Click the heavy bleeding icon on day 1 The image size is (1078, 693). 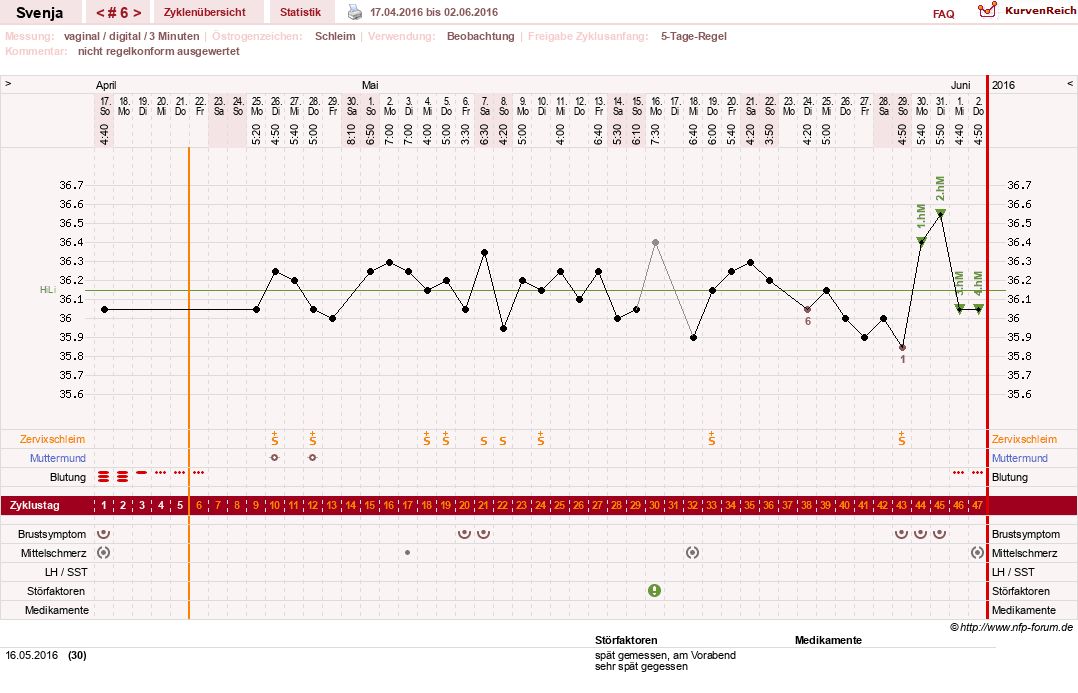(104, 476)
